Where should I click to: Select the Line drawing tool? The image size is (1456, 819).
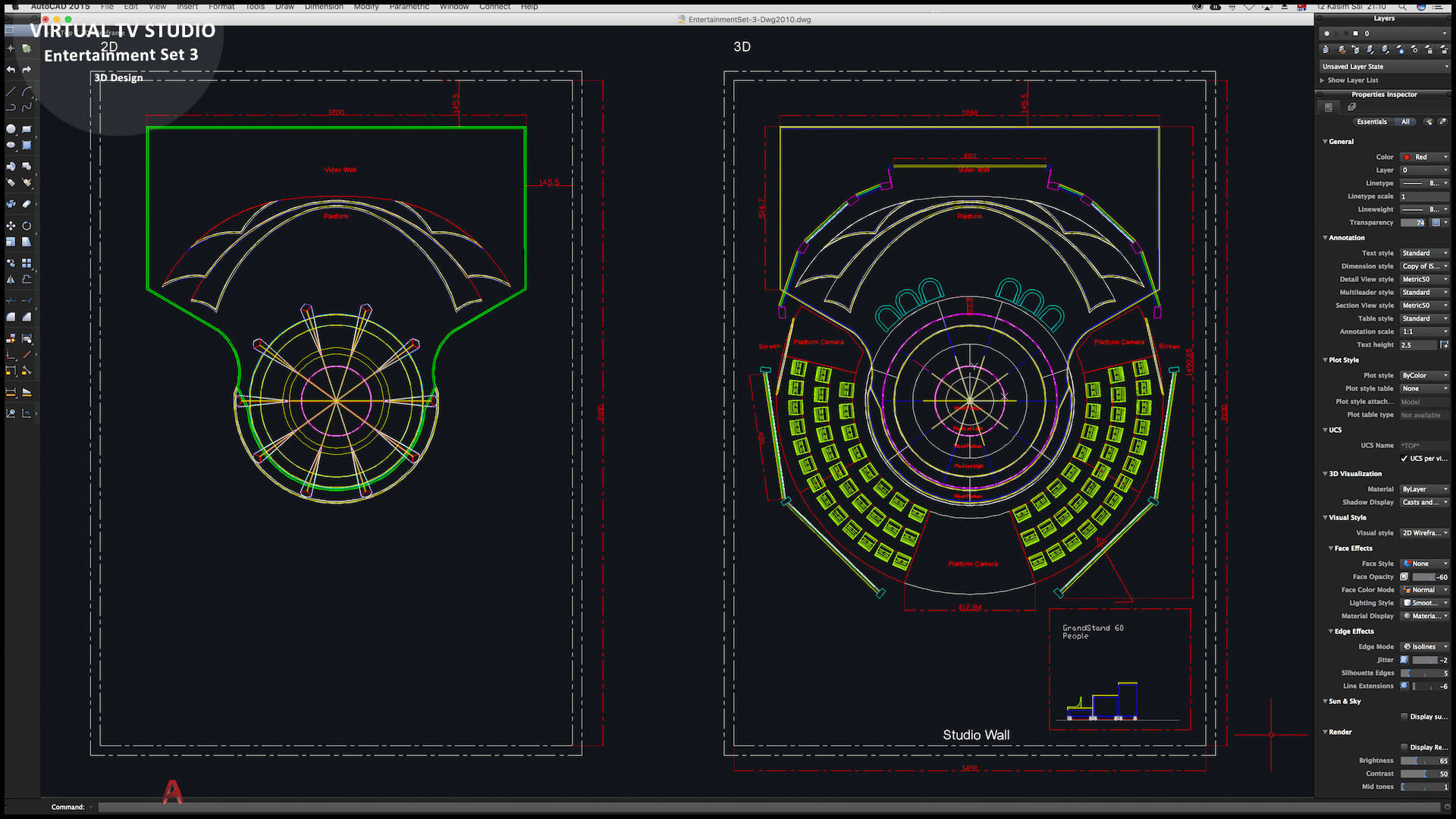(11, 91)
